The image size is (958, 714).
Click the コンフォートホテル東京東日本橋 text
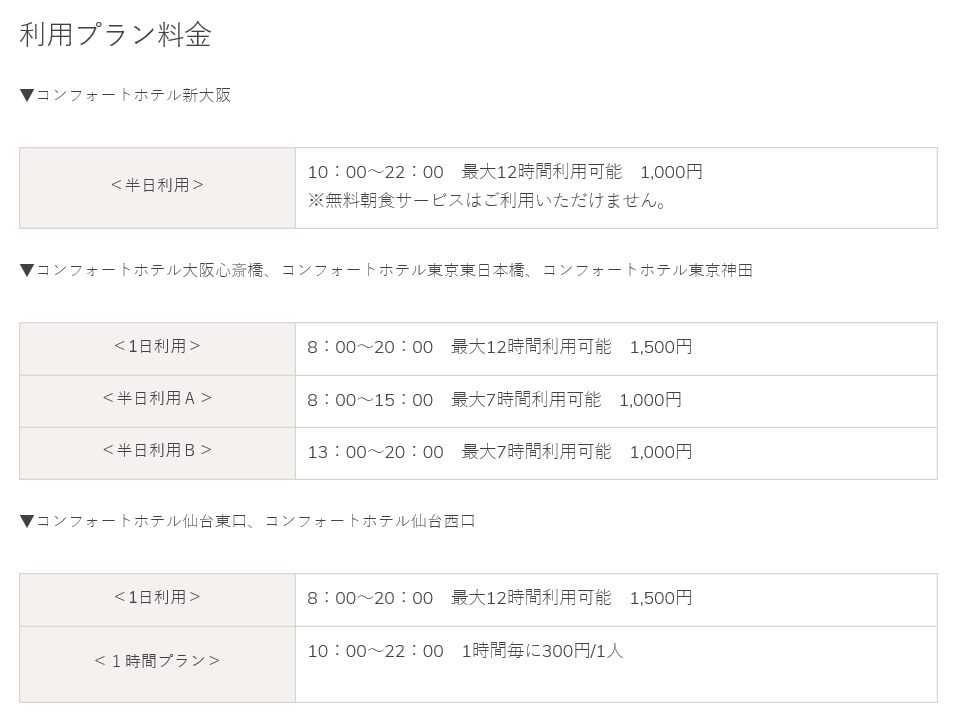403,270
